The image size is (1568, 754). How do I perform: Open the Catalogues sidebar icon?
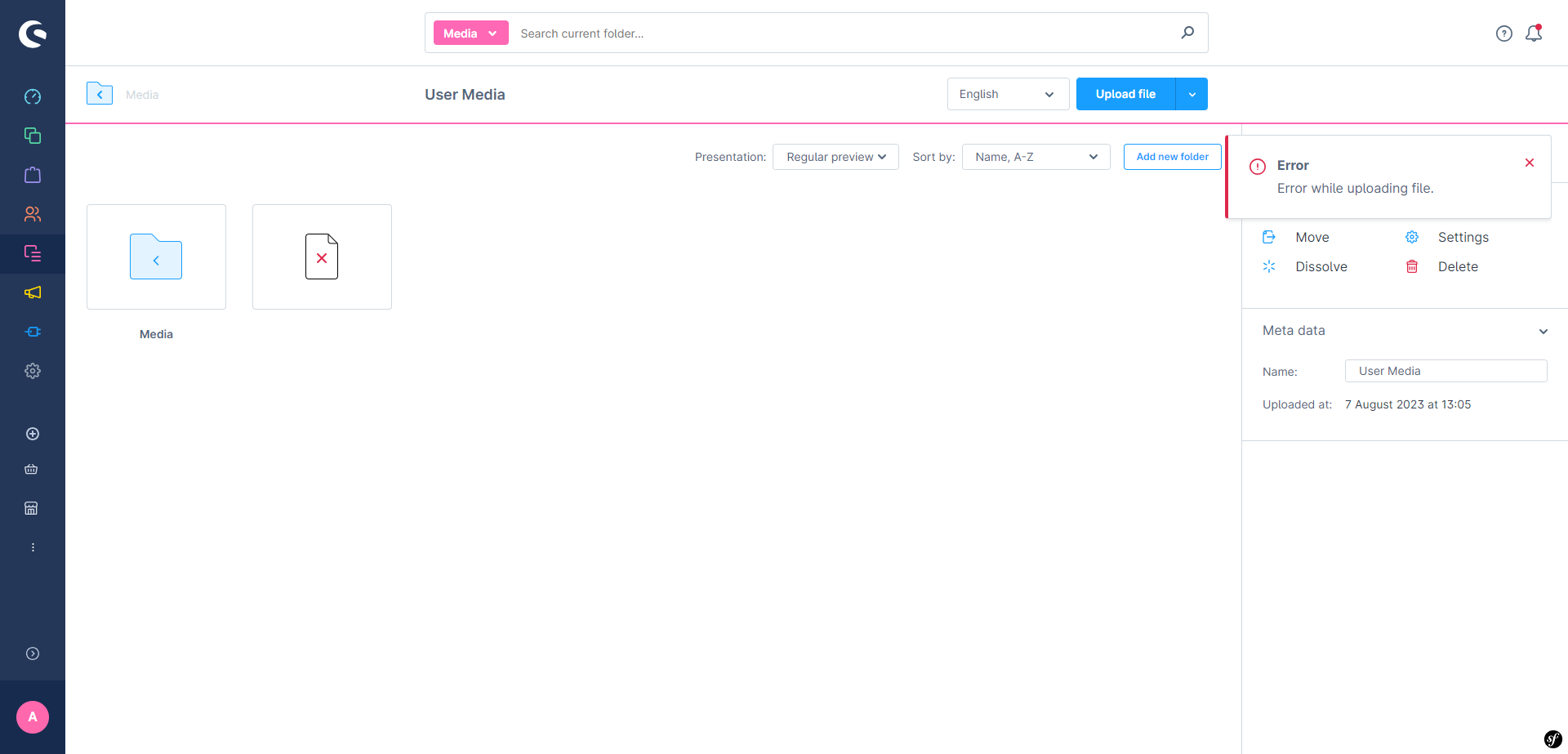(x=33, y=136)
